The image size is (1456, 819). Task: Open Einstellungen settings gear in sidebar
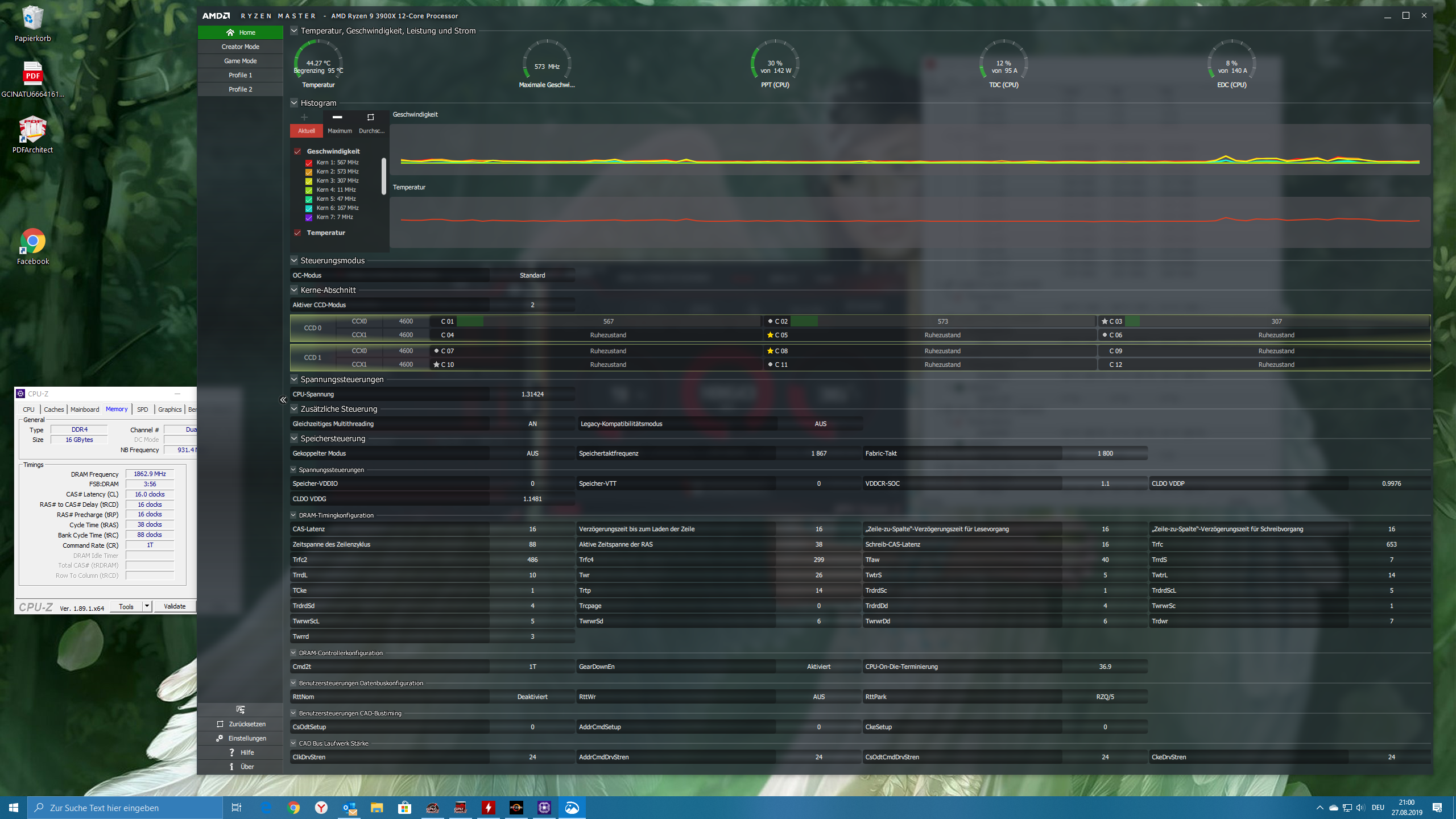(220, 738)
